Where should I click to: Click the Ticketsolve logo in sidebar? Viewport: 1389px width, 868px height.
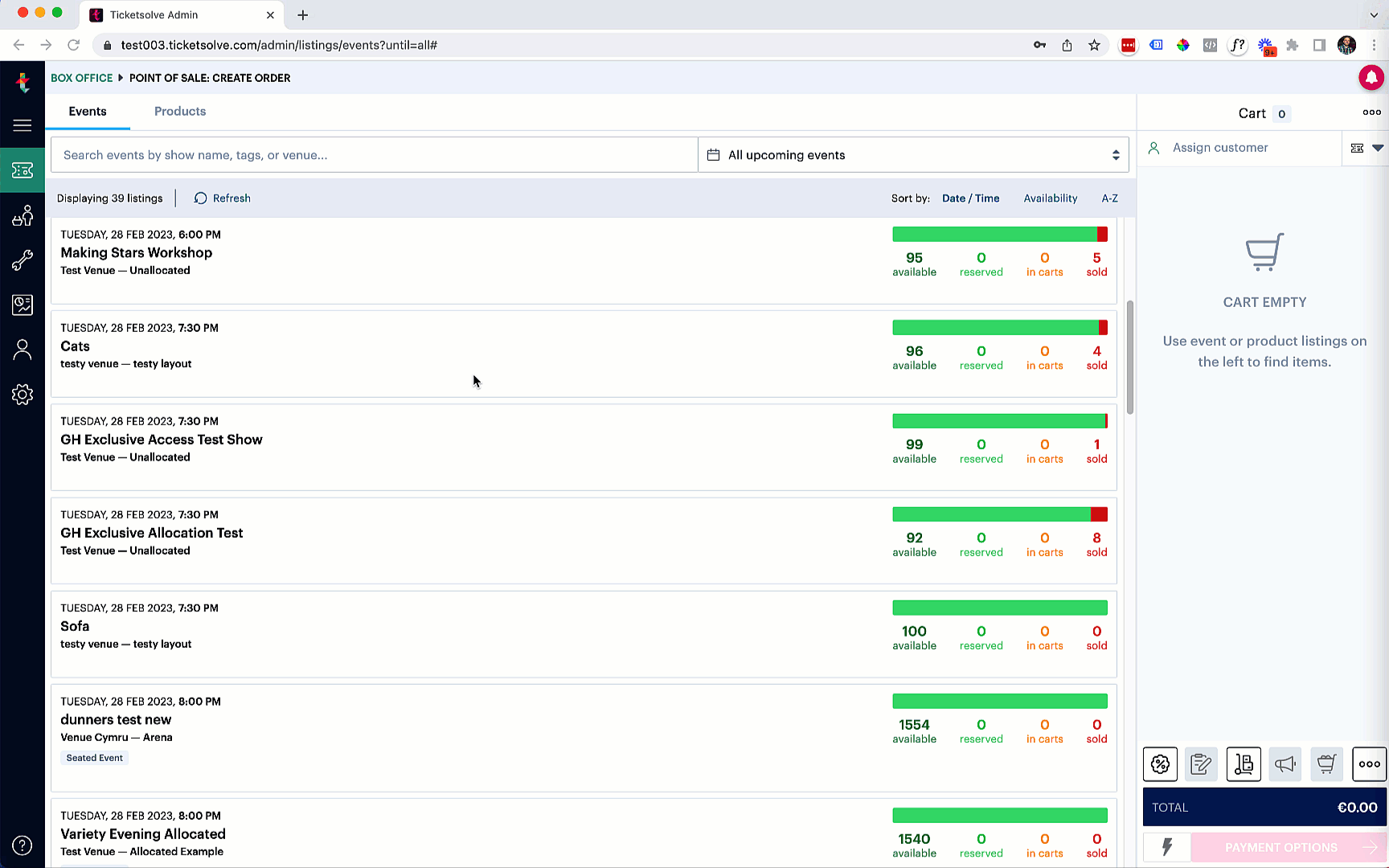point(23,81)
